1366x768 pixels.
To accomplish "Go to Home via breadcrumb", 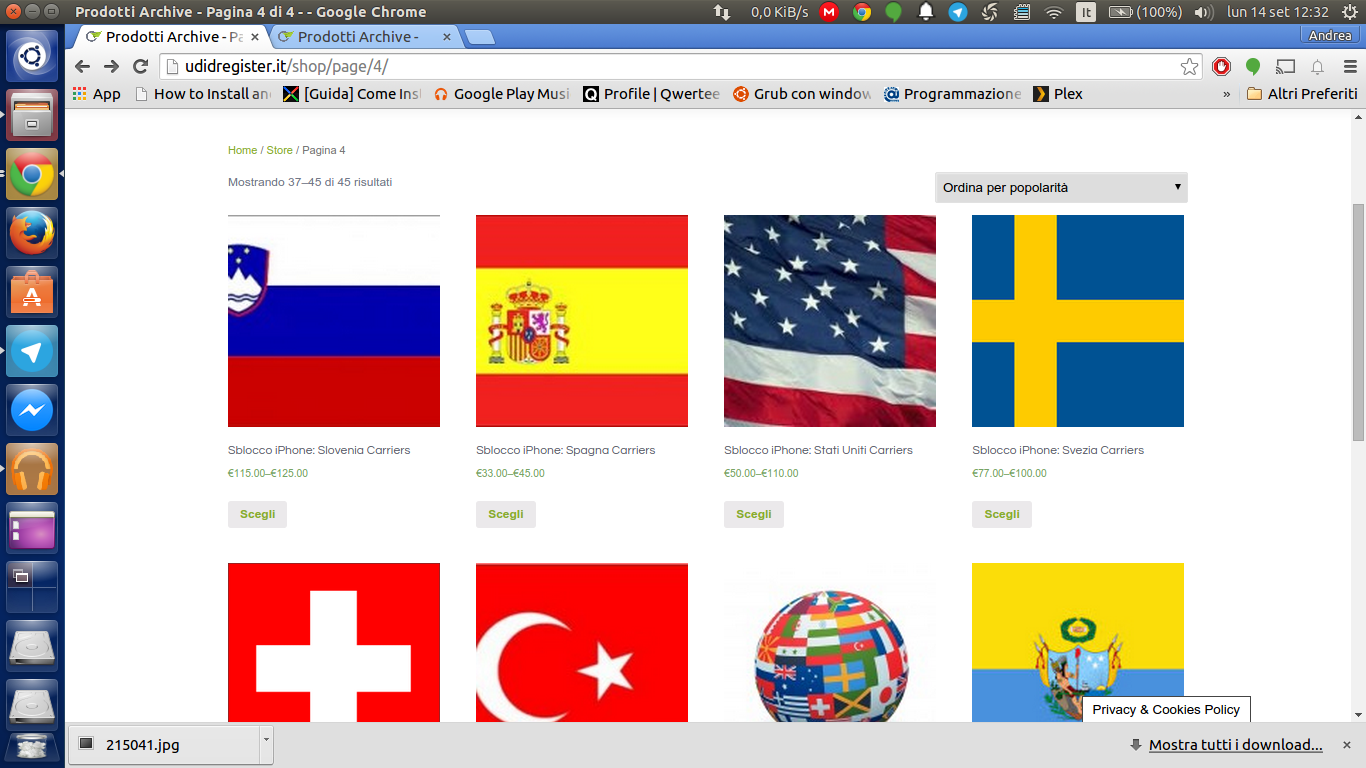I will pos(242,150).
